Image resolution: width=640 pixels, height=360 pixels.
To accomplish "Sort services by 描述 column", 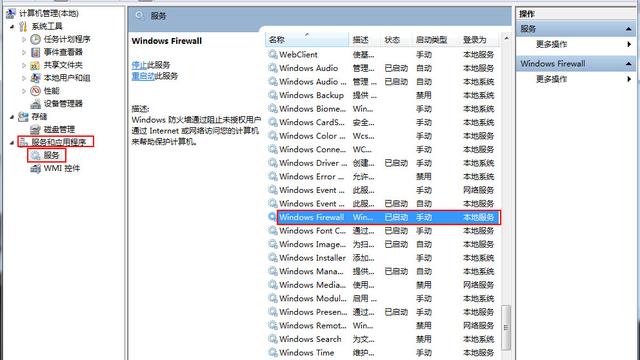I will pos(365,40).
